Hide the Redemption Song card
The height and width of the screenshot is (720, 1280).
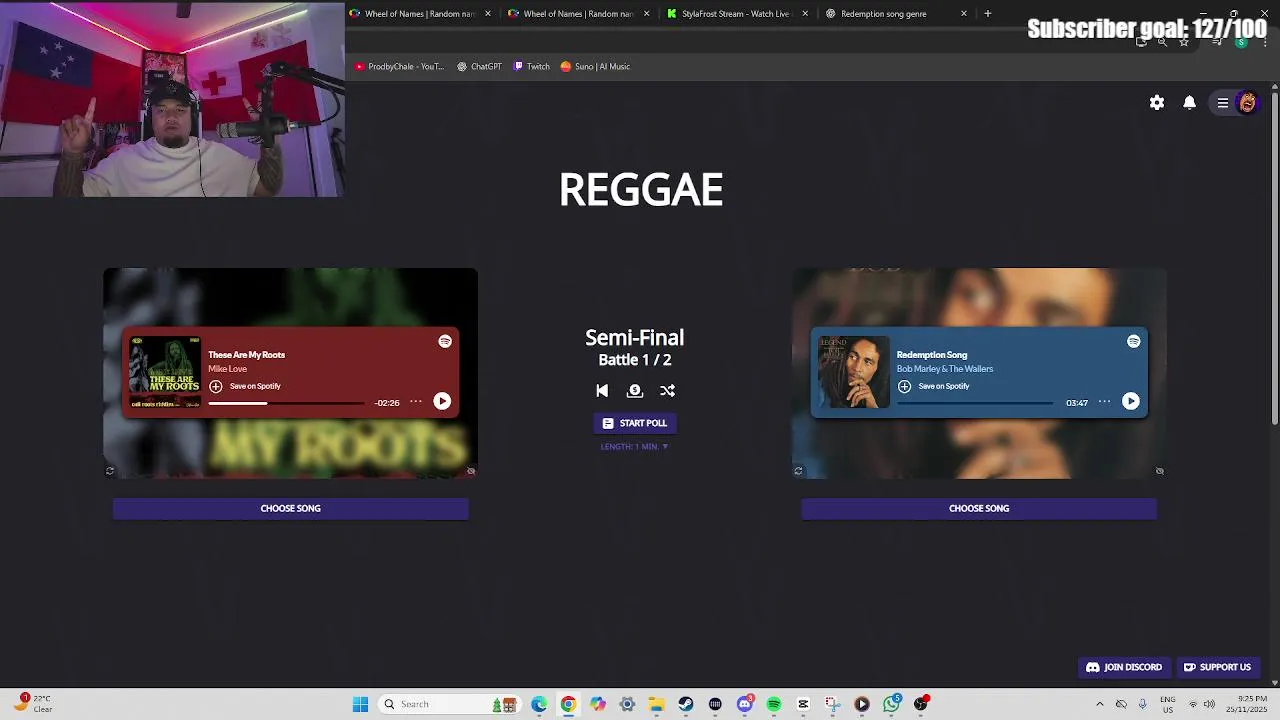[1159, 471]
